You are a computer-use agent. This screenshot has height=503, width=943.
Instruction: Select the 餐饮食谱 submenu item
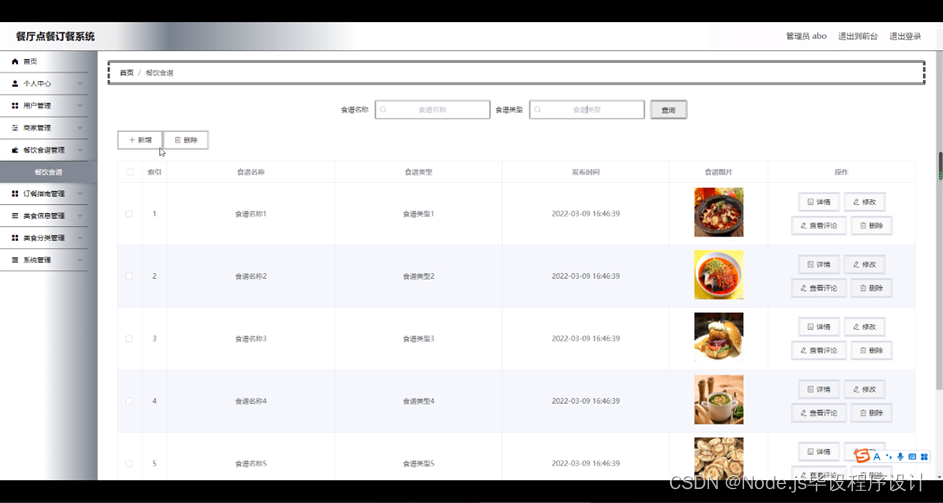(x=48, y=172)
